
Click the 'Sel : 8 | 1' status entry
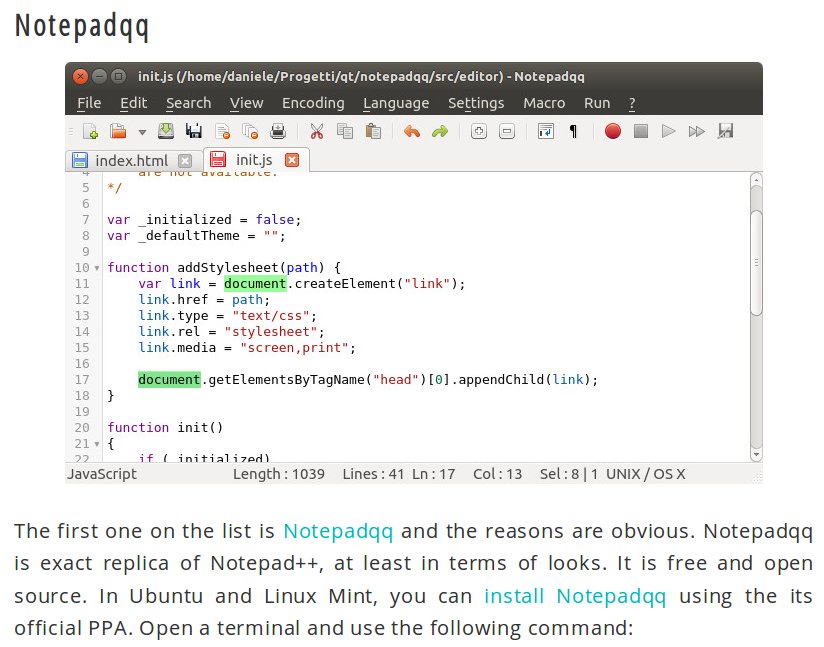569,474
